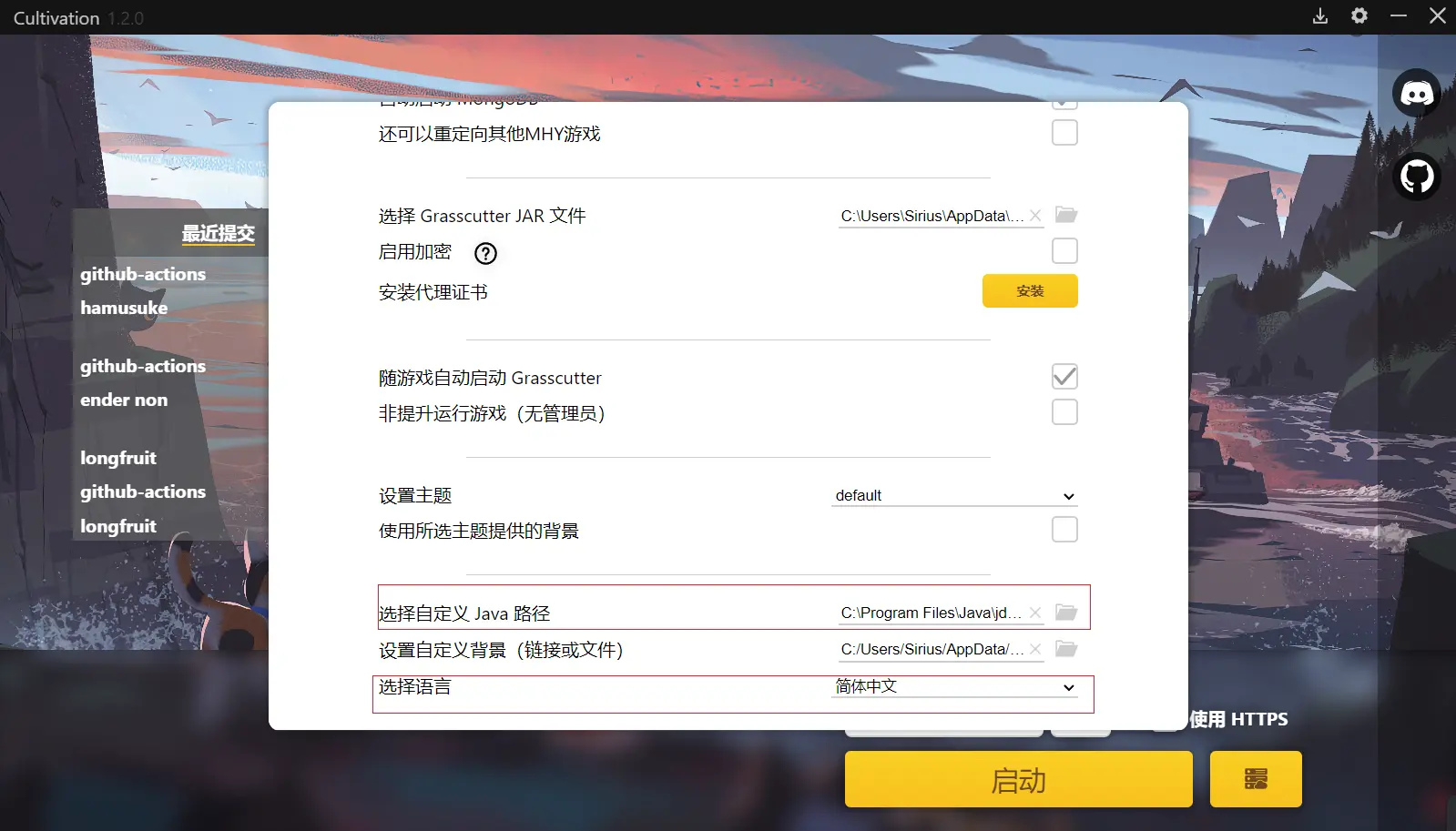Click the custom Java path field
1456x831 pixels.
[x=932, y=613]
